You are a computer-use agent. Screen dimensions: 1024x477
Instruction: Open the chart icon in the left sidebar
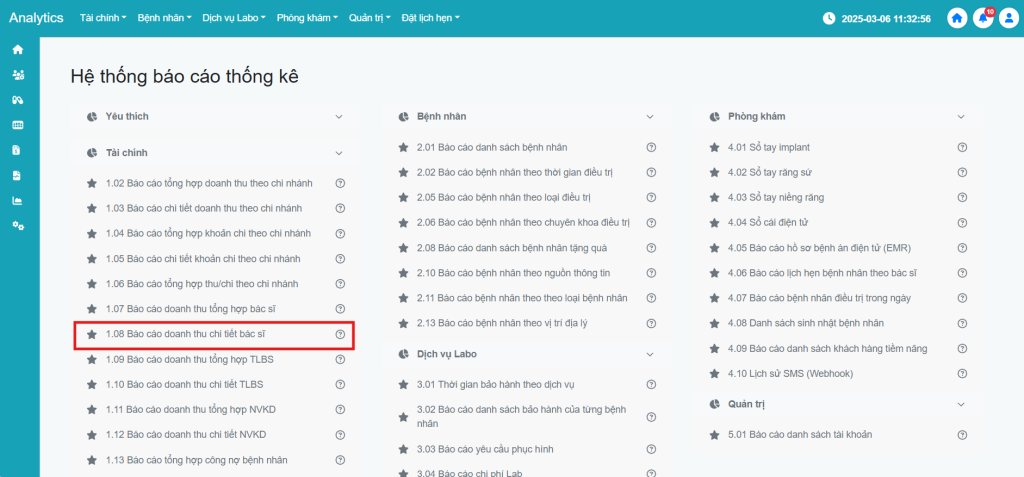(17, 200)
